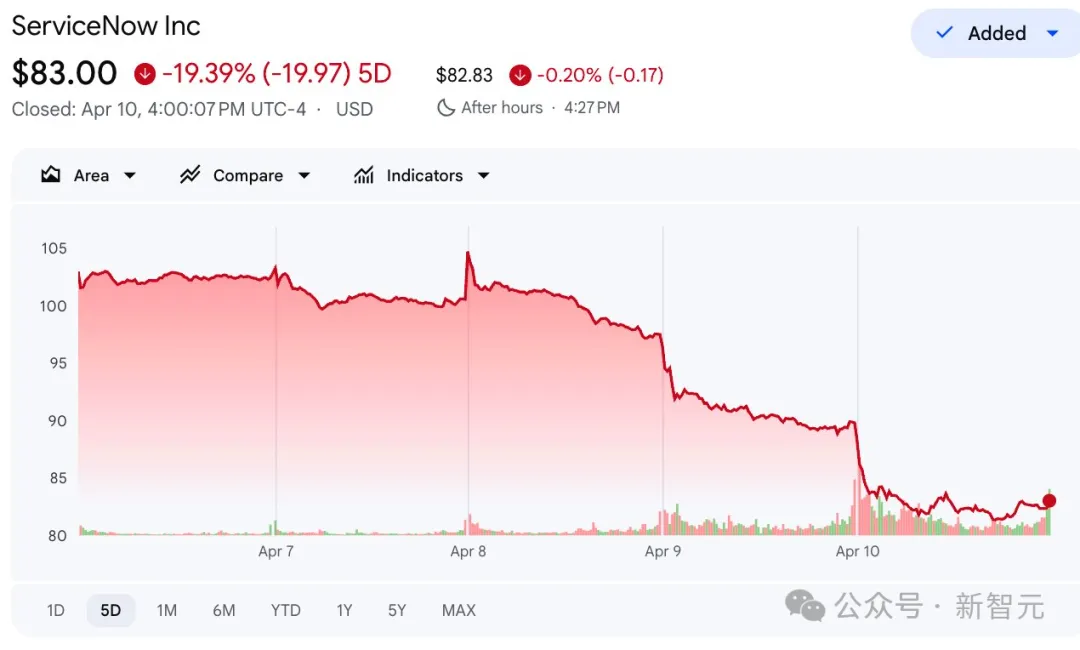This screenshot has height=650, width=1080.
Task: Open the Area chart type dropdown arrow
Action: [130, 175]
